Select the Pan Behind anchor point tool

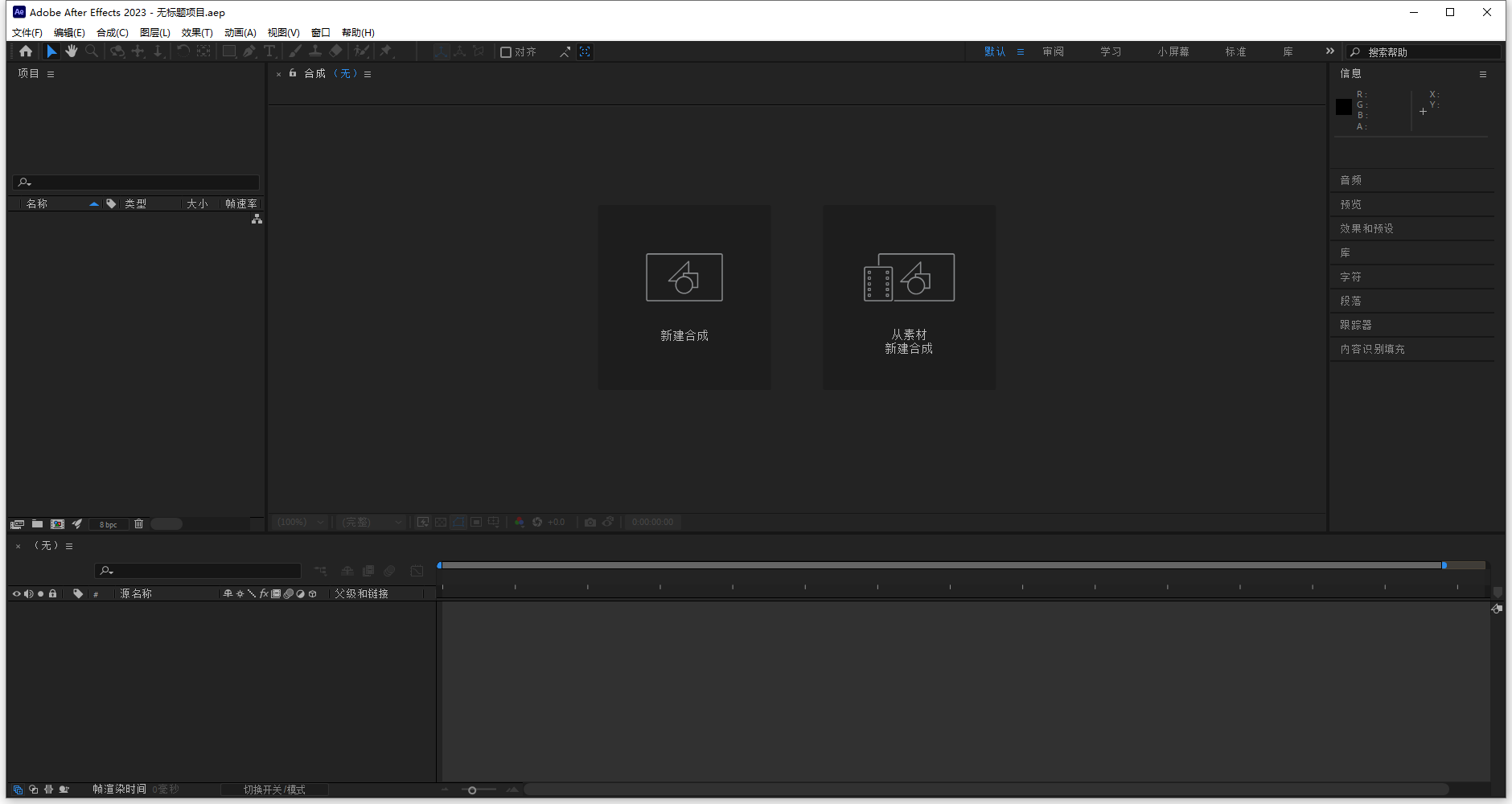[203, 51]
